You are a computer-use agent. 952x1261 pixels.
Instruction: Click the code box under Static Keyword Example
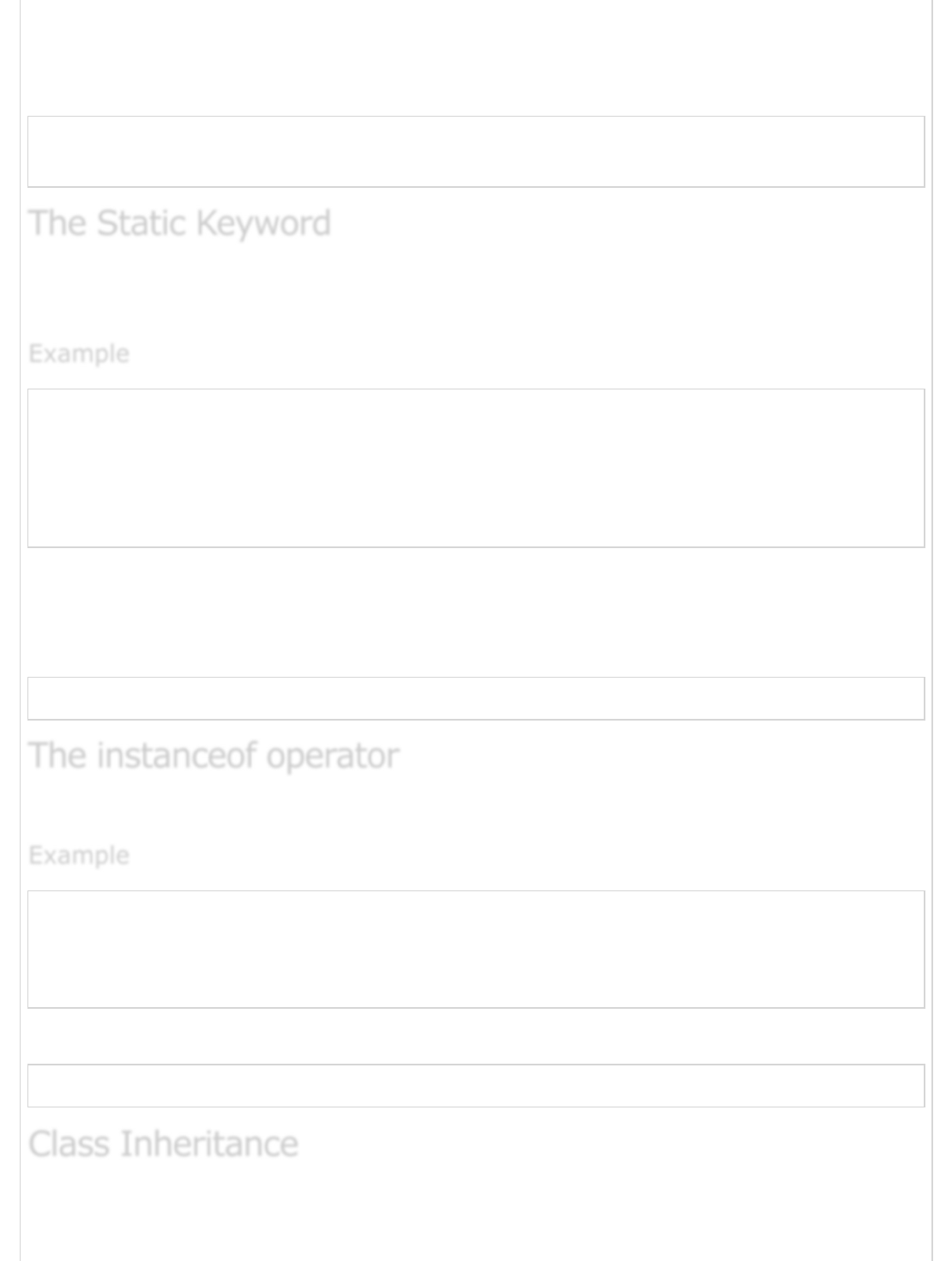pyautogui.click(x=476, y=468)
